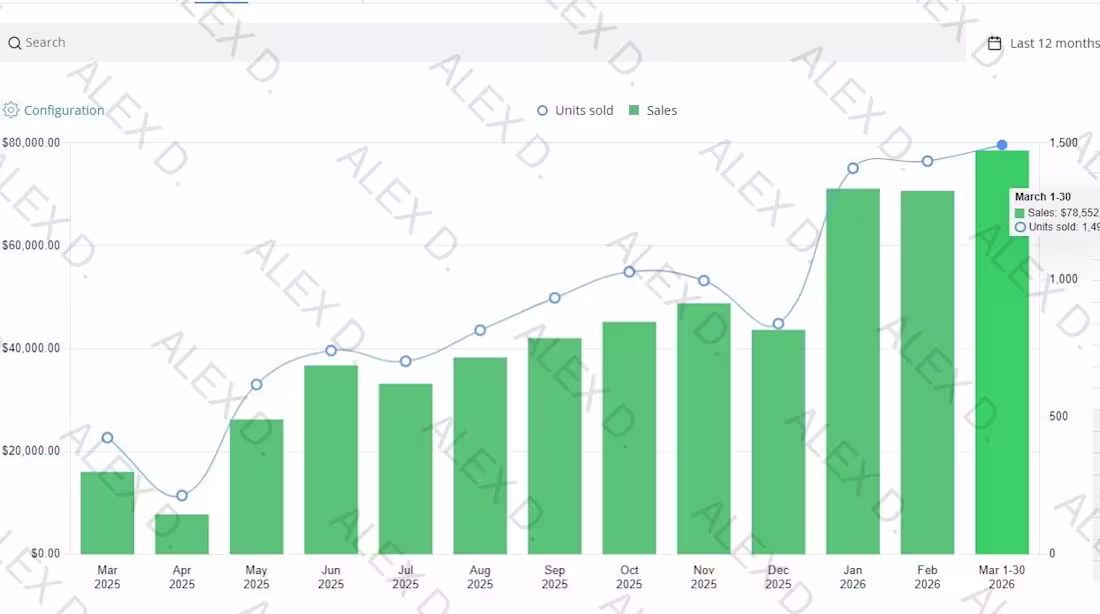Select the May 2025 sales bar
This screenshot has width=1100, height=614.
(x=256, y=486)
